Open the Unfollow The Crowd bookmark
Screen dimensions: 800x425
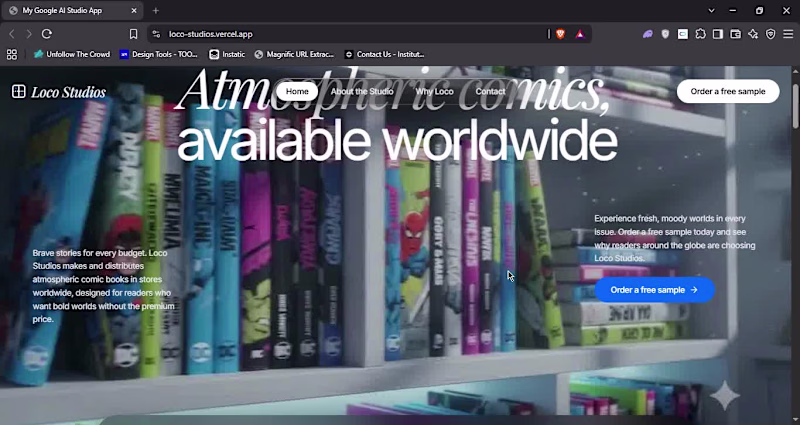[72, 54]
